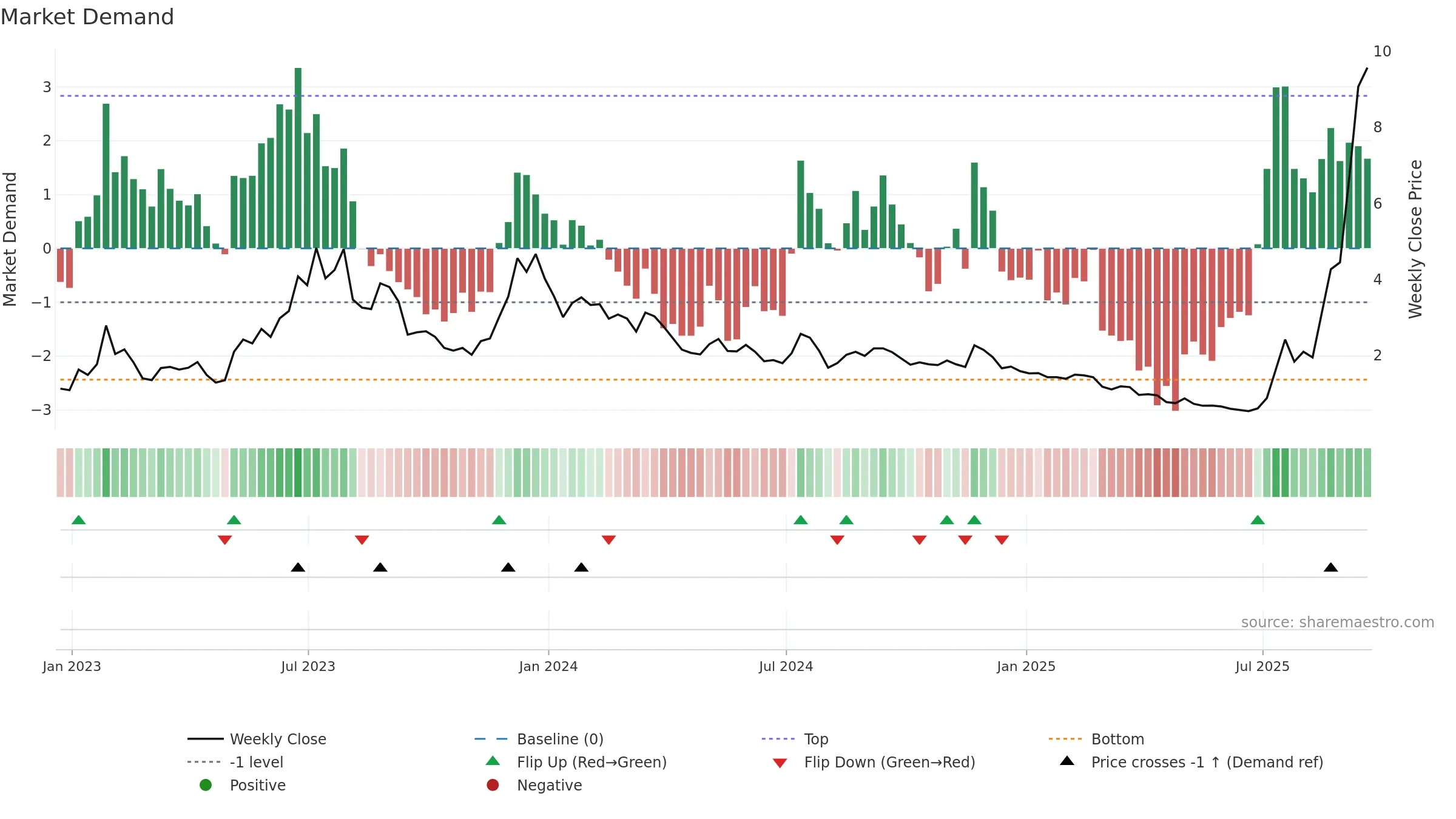Click the Jul 2024 axis label
This screenshot has height=819, width=1456.
786,667
